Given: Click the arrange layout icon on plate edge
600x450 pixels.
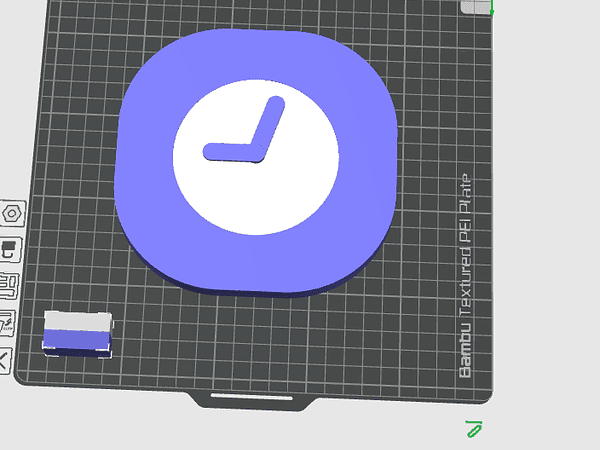Looking at the screenshot, I should click(9, 286).
